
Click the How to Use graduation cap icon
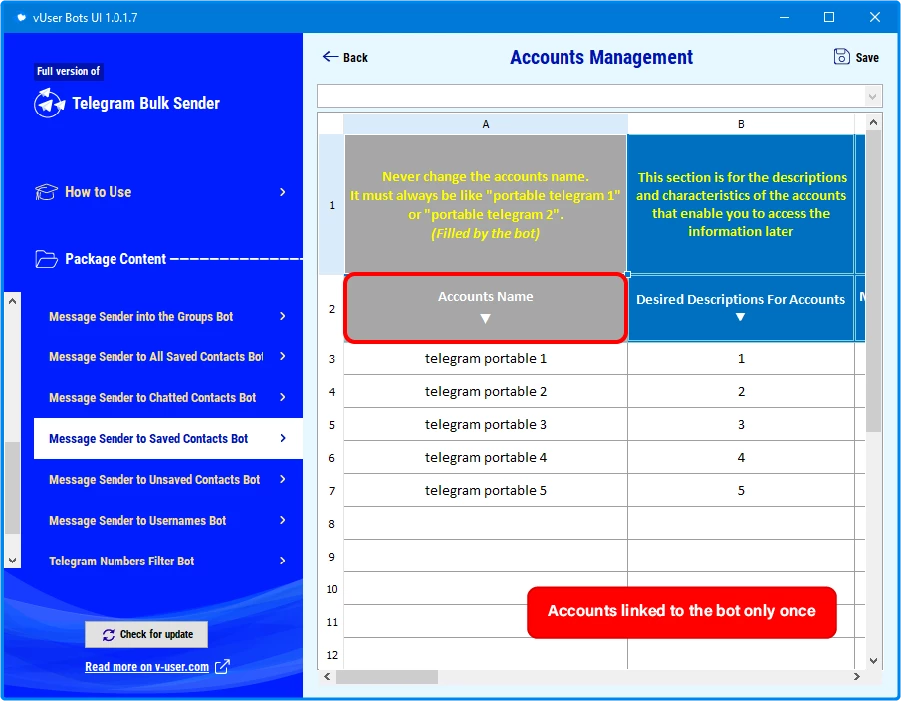tap(46, 192)
